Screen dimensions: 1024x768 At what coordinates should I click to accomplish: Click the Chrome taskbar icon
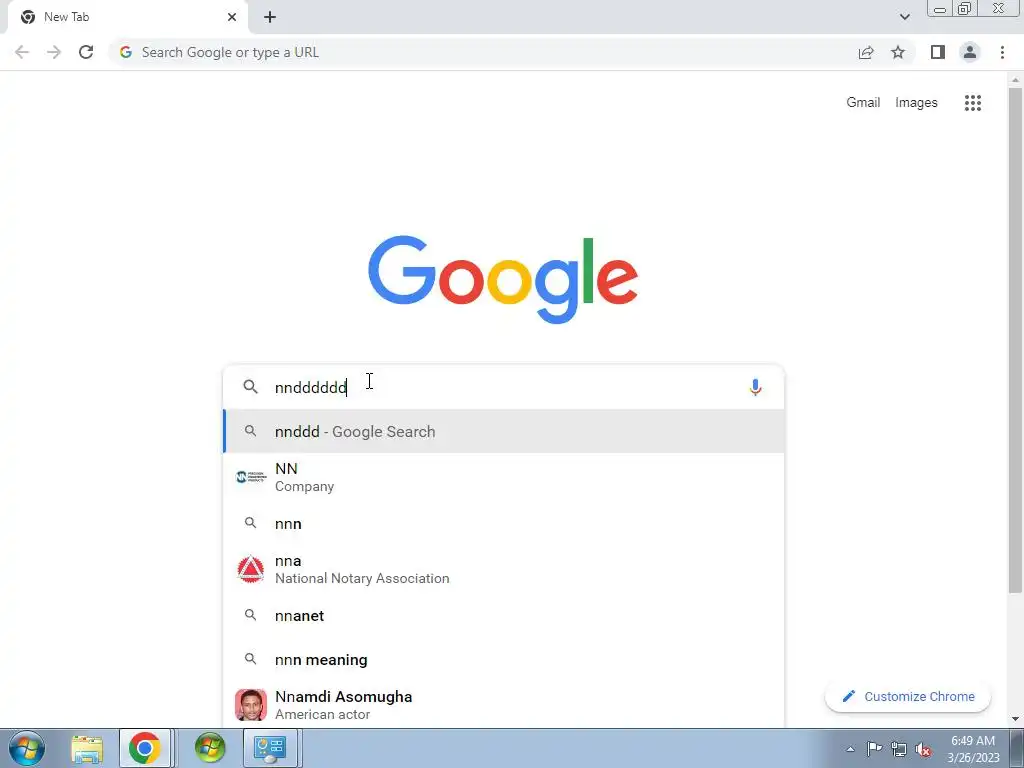[x=145, y=748]
